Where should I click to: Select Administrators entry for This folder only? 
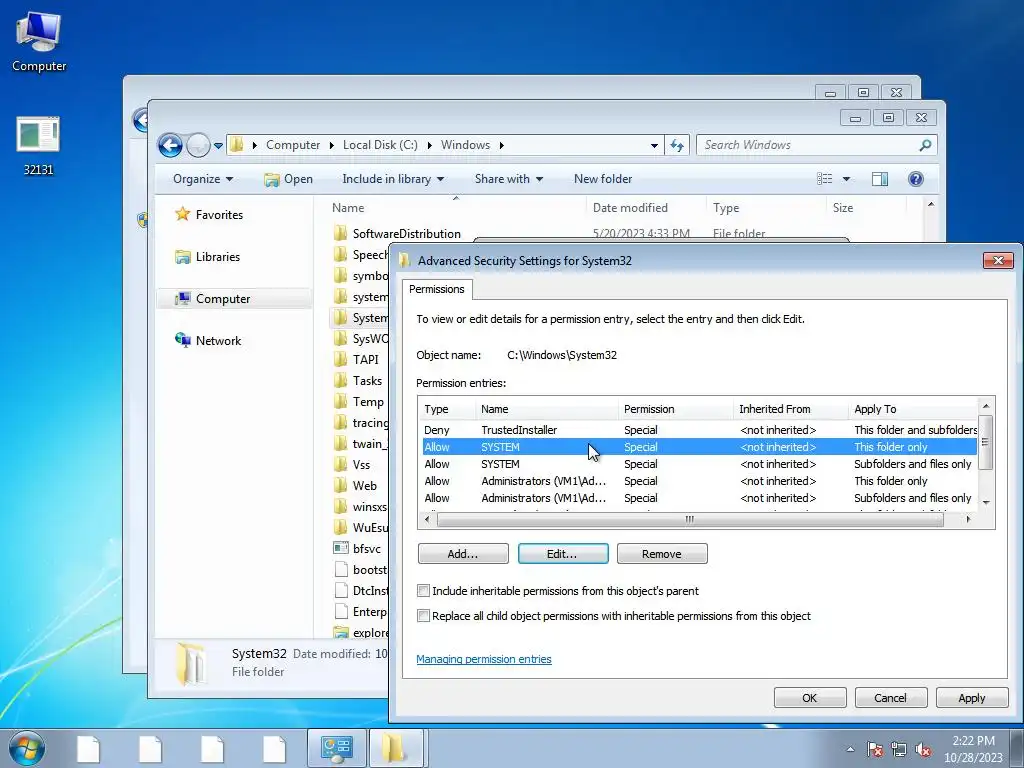[x=697, y=481]
